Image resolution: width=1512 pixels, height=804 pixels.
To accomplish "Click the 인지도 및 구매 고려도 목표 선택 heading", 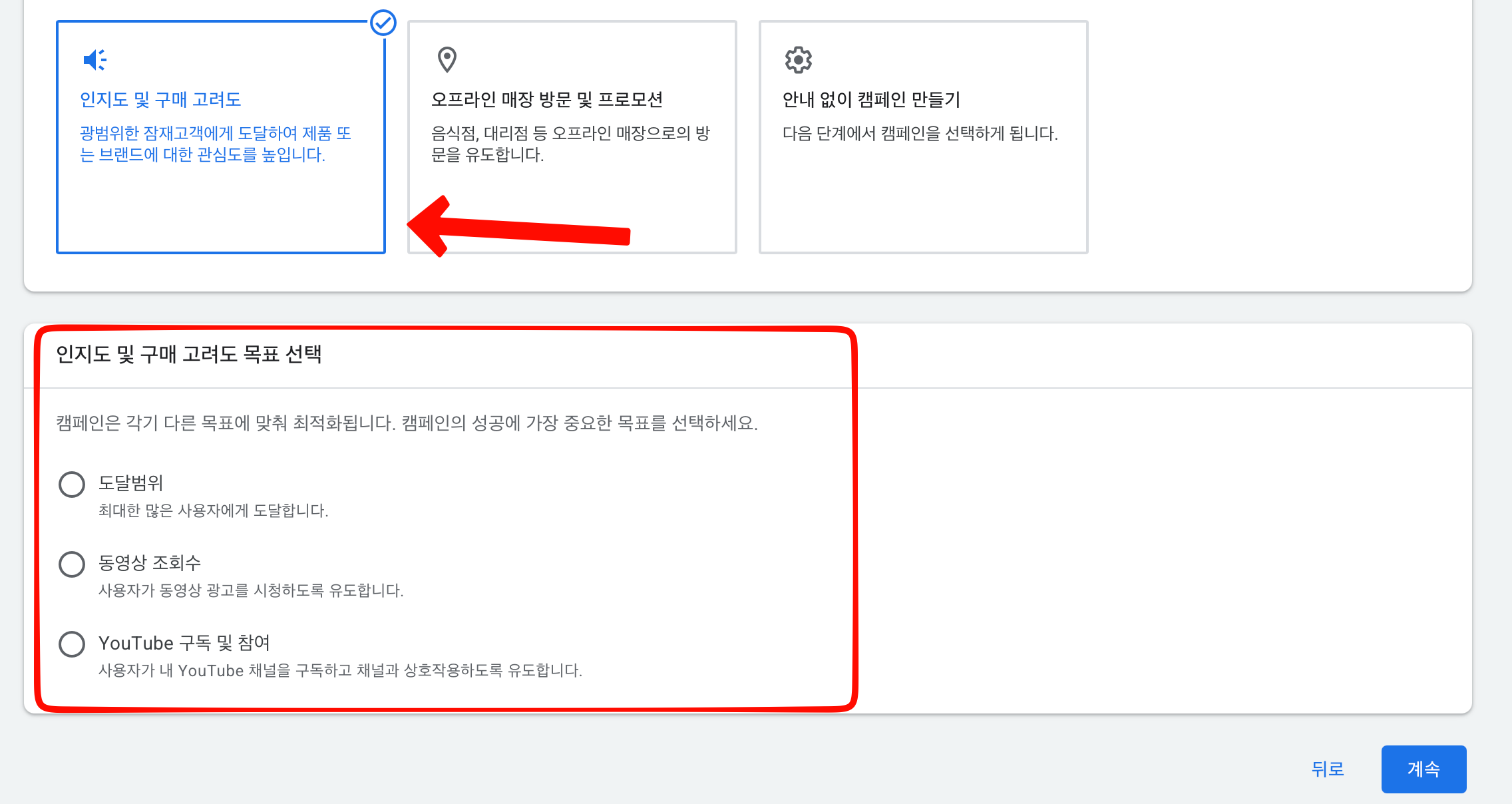I will pyautogui.click(x=189, y=354).
